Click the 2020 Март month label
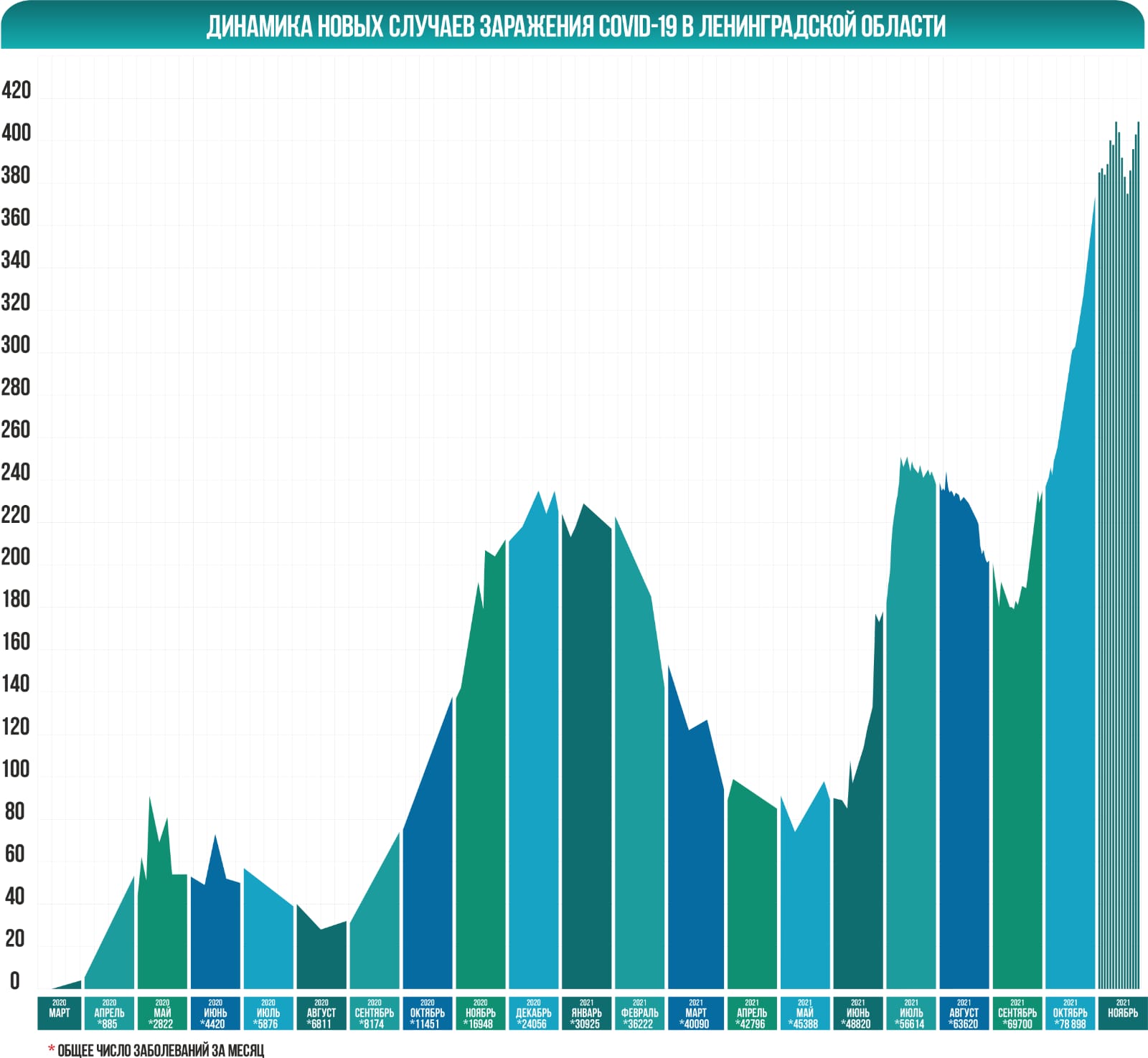Image resolution: width=1148 pixels, height=1058 pixels. 60,1013
